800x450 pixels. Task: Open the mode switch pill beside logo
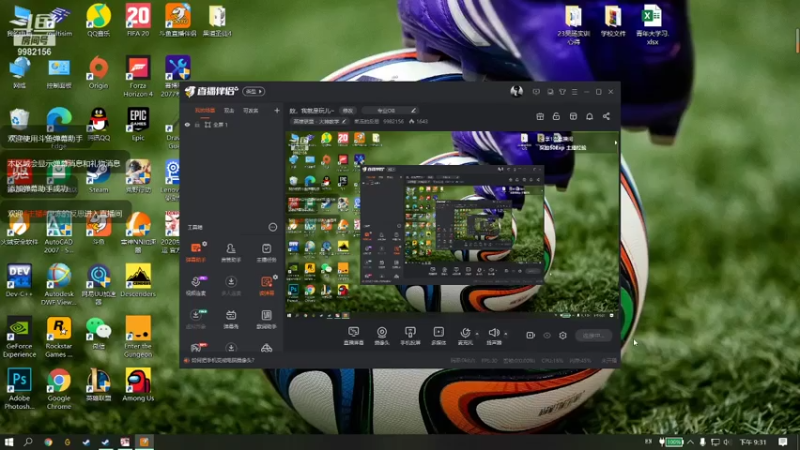click(x=254, y=91)
